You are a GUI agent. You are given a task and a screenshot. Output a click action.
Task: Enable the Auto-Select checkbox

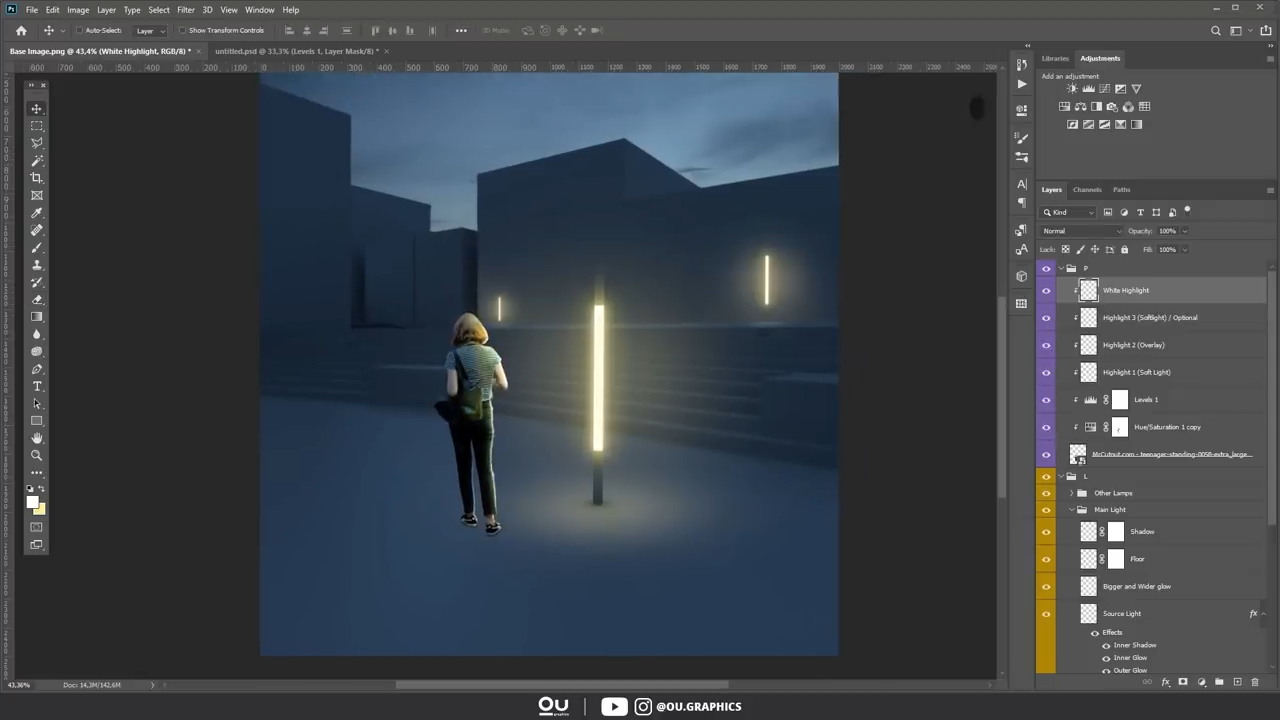point(79,31)
